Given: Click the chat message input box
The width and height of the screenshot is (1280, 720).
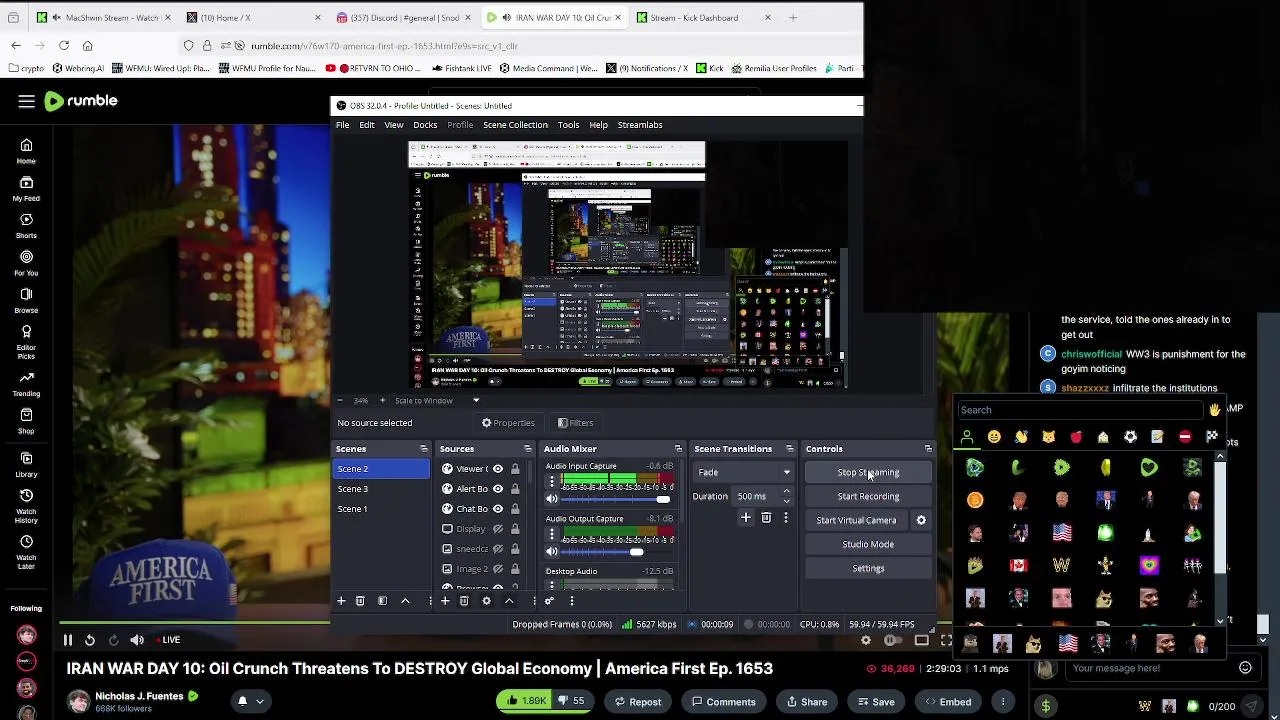Looking at the screenshot, I should coord(1150,668).
